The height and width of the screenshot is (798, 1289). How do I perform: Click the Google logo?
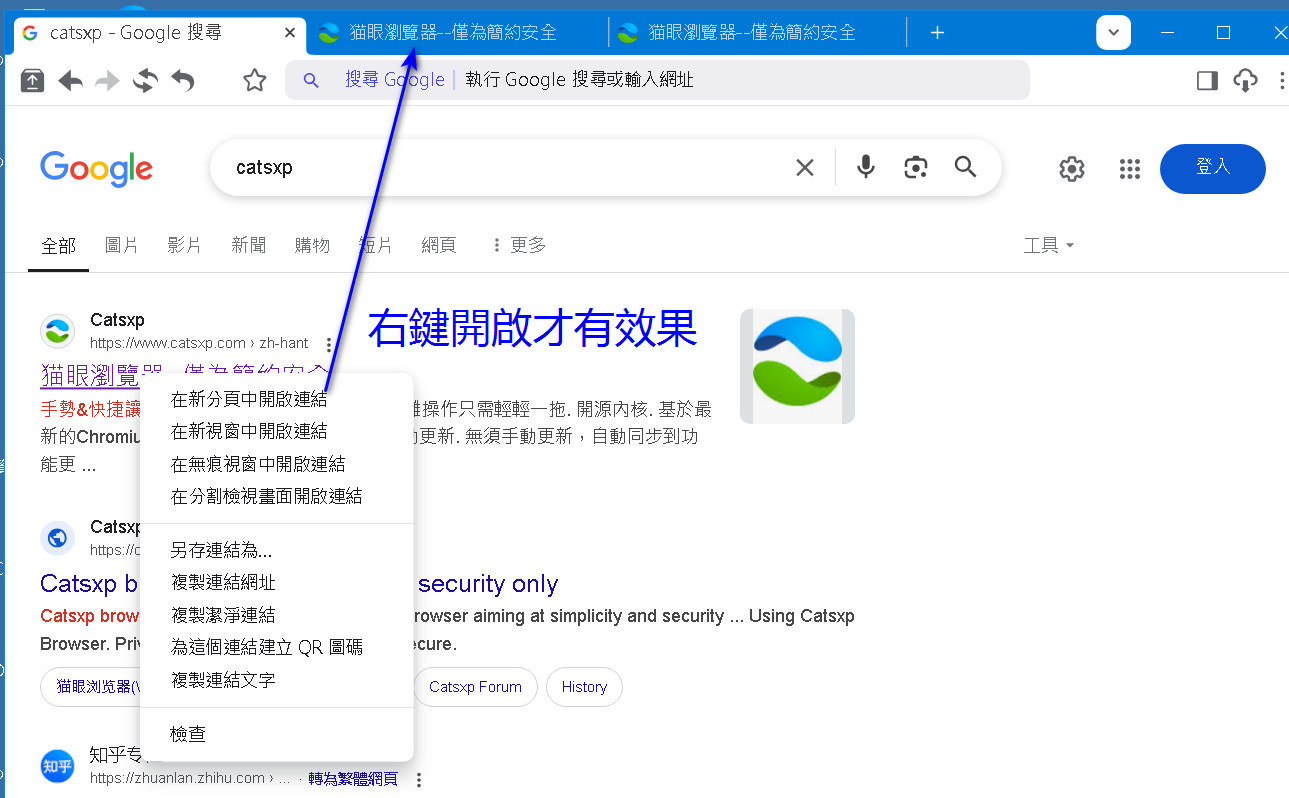pyautogui.click(x=97, y=169)
